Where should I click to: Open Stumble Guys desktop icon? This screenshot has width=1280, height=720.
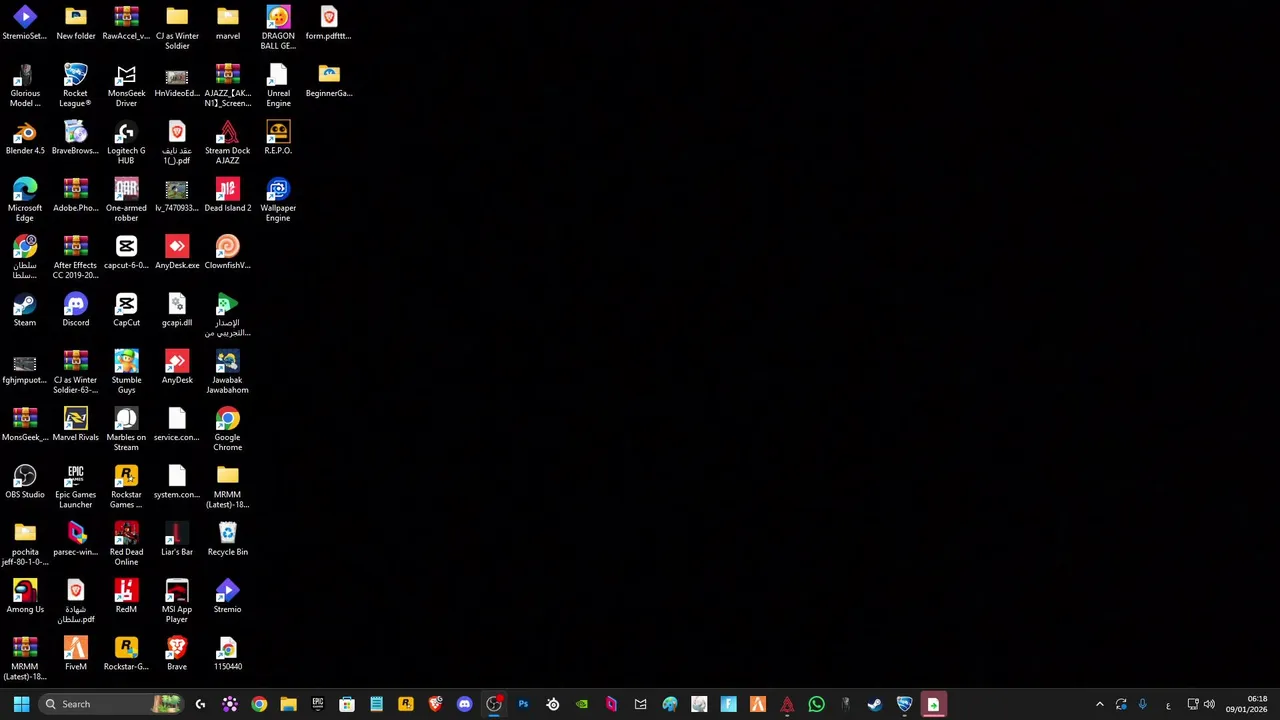126,373
